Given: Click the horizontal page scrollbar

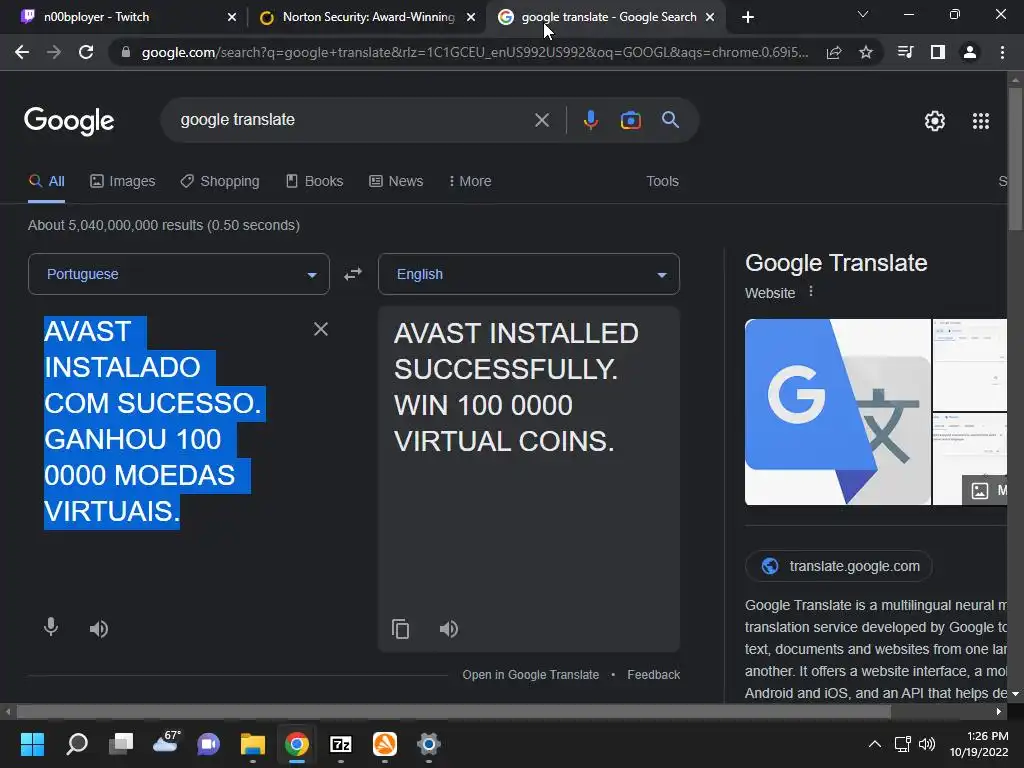Looking at the screenshot, I should 453,711.
